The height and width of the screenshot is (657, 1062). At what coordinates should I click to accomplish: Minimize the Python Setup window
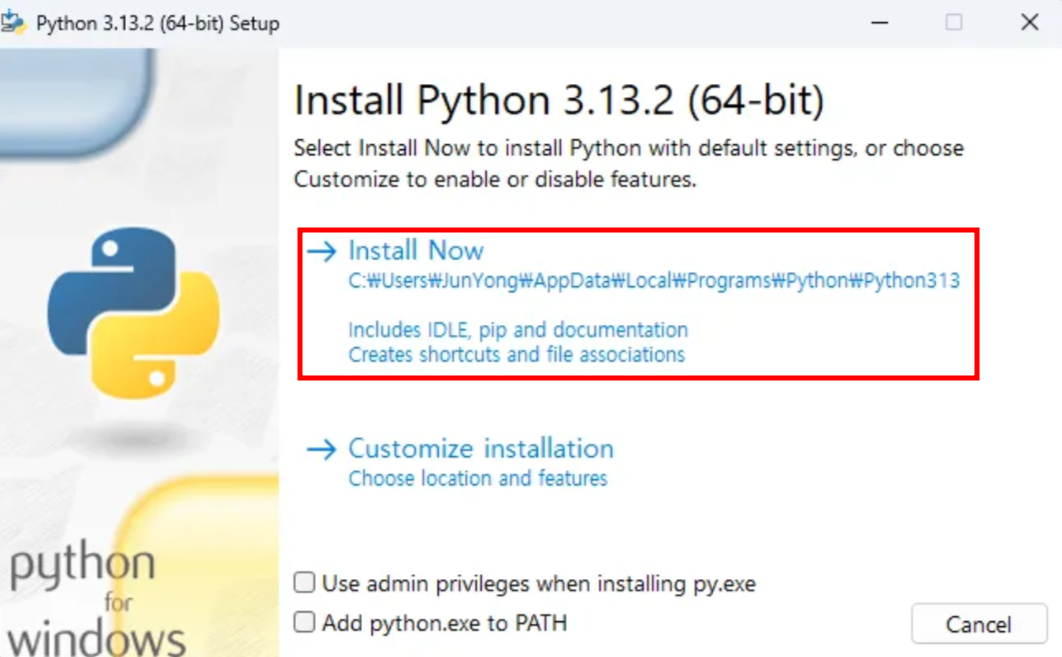pos(879,22)
